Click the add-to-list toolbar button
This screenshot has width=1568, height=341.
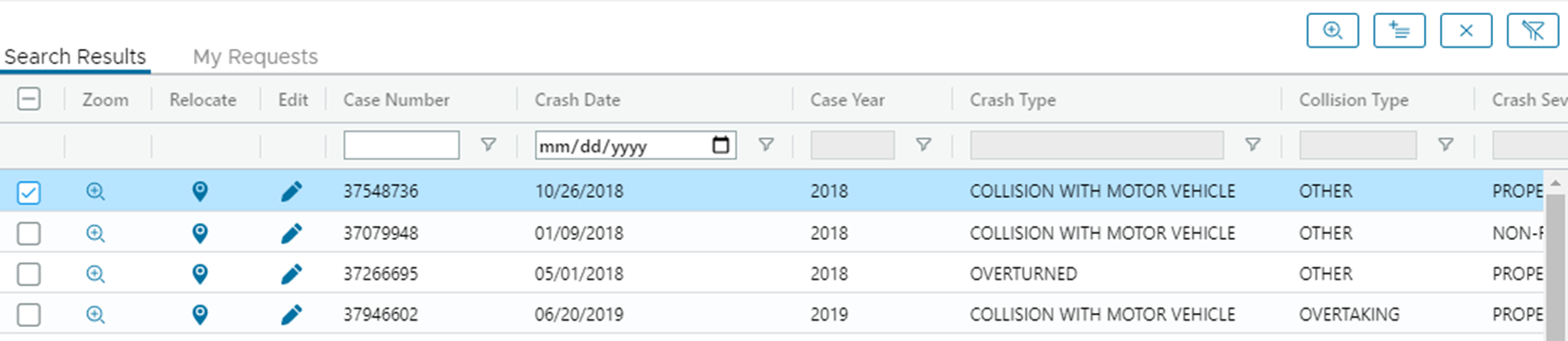click(x=1399, y=31)
